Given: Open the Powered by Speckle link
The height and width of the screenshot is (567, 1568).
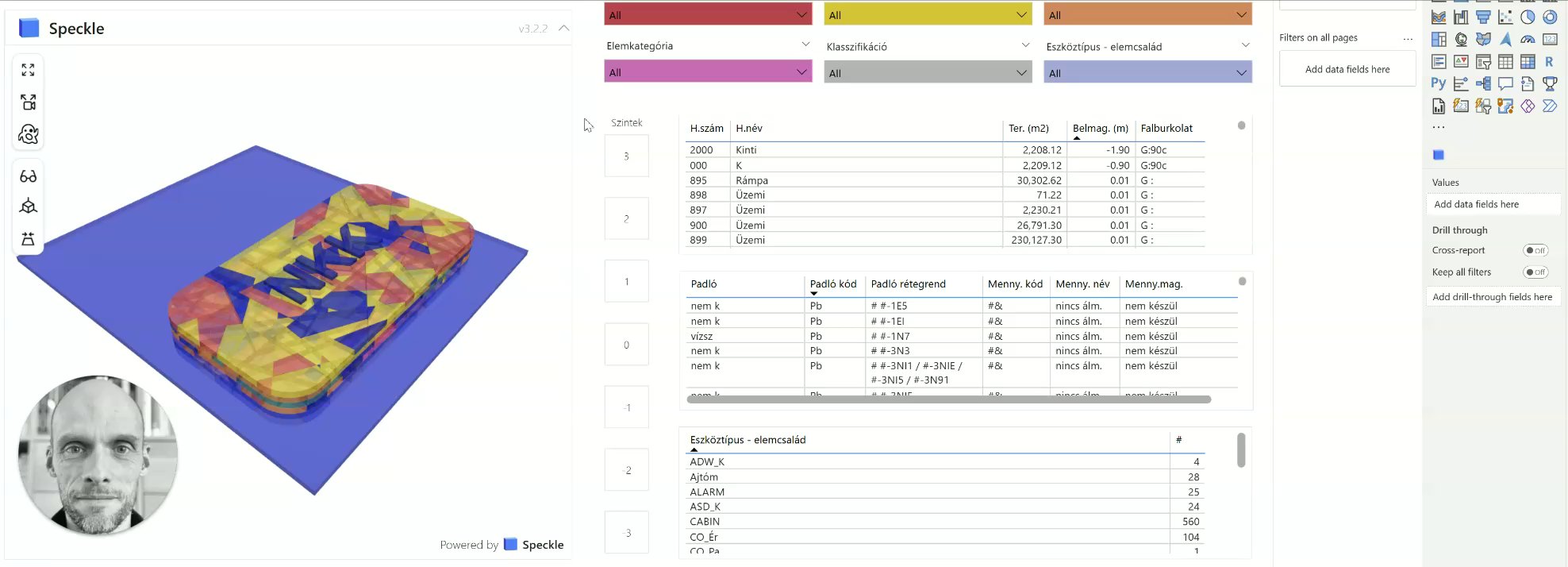Looking at the screenshot, I should 502,545.
